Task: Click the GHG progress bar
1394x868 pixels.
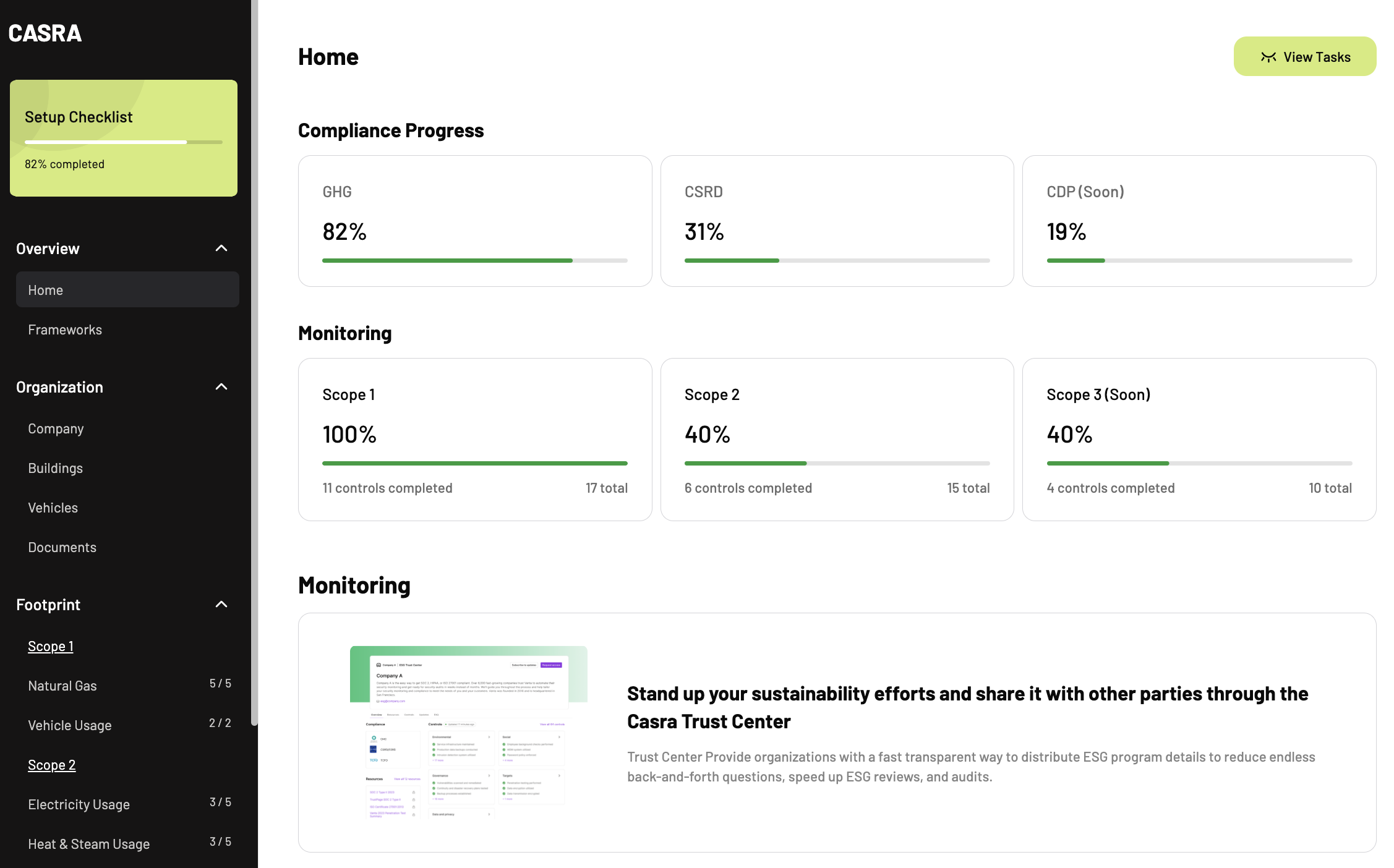Action: [x=474, y=261]
